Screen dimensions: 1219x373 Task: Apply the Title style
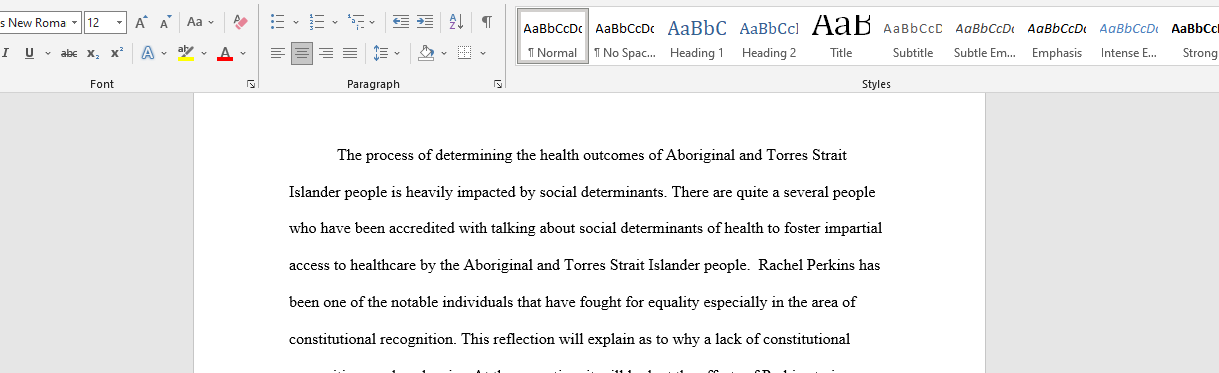(841, 37)
